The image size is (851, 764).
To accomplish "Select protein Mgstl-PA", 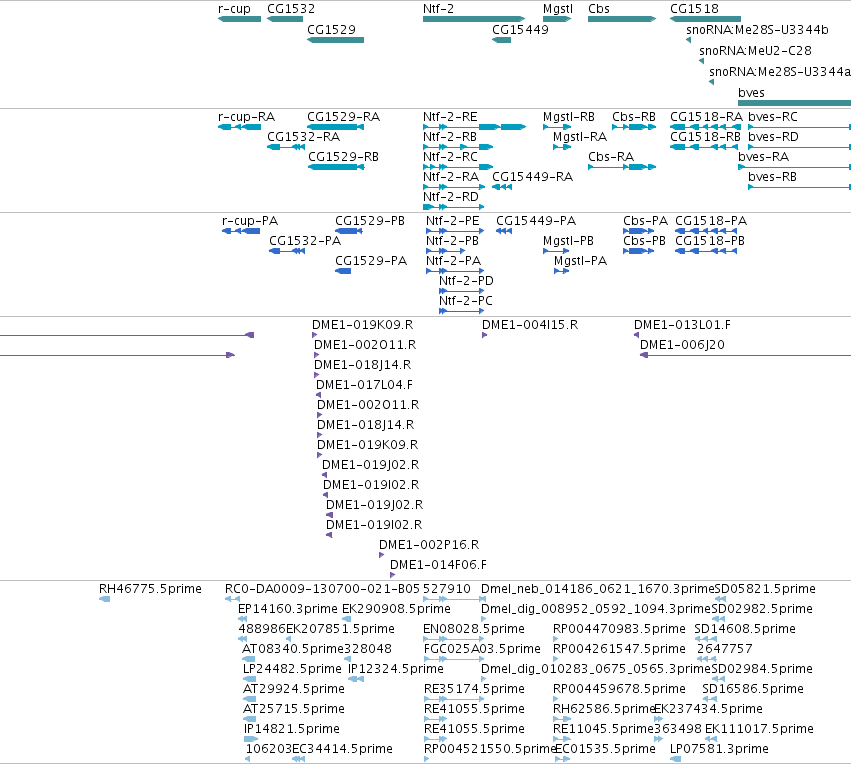I will pos(561,271).
